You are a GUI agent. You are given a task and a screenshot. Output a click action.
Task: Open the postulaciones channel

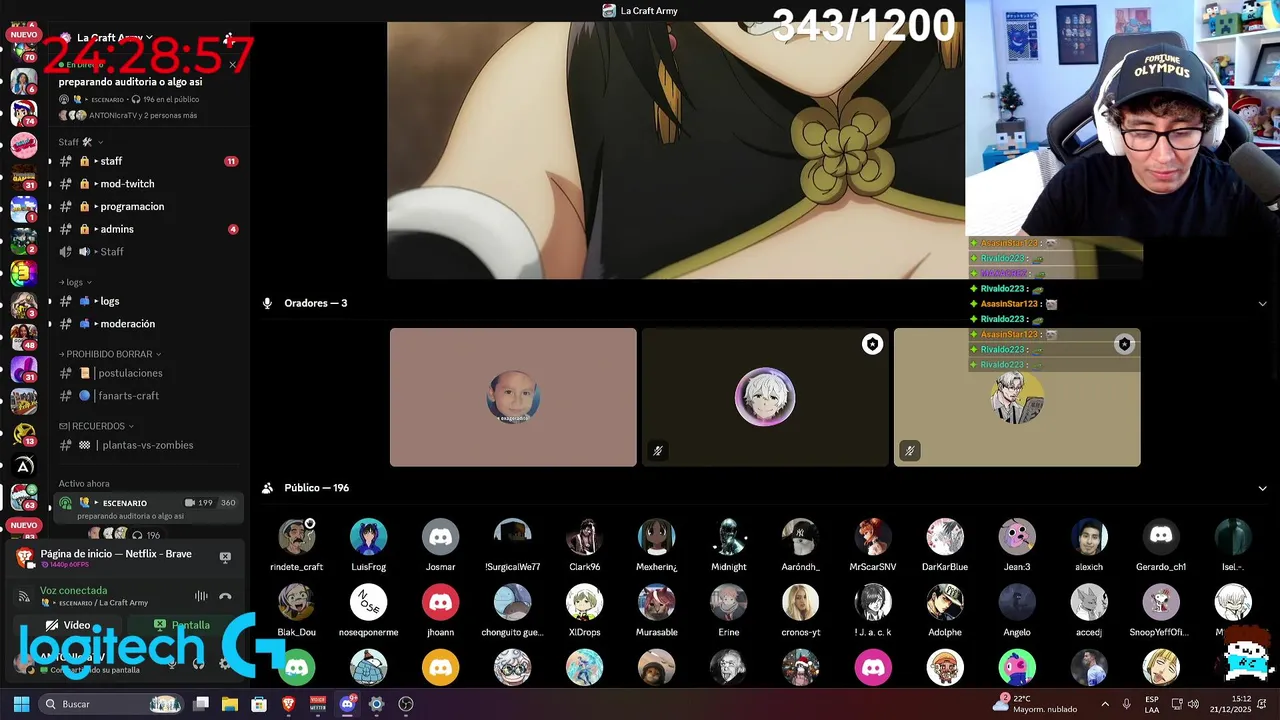(x=147, y=373)
